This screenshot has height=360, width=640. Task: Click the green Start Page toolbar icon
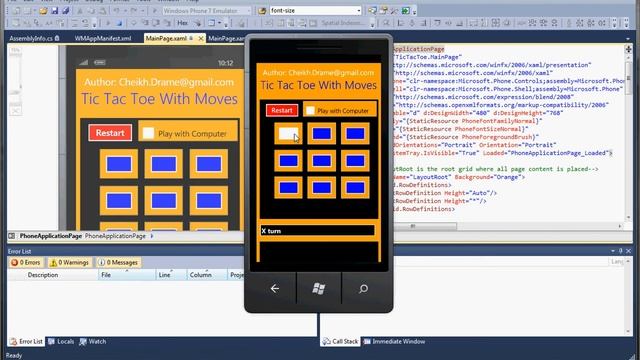405,11
